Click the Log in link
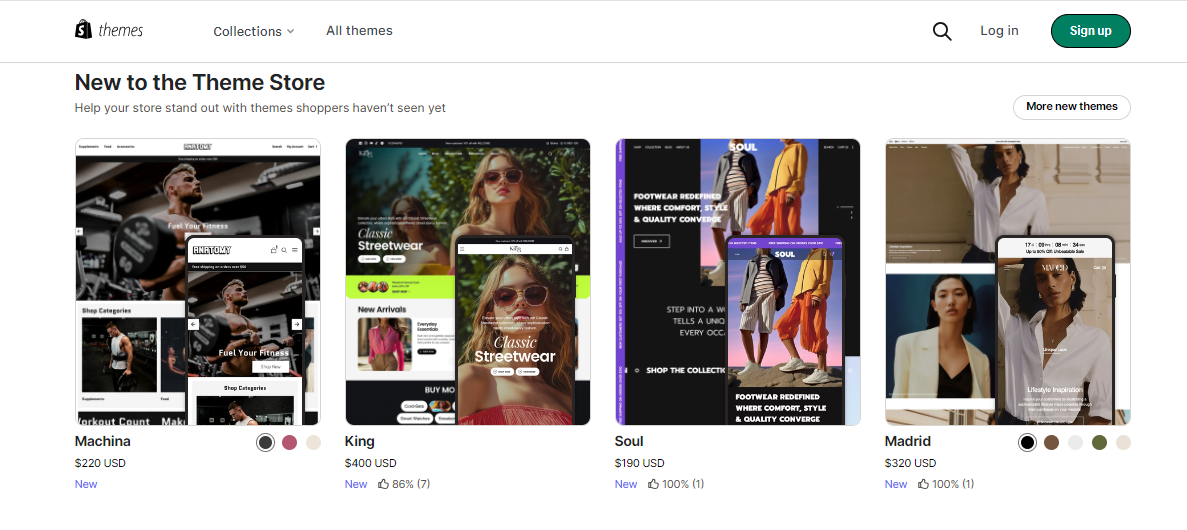Viewport: 1187px width, 530px height. pyautogui.click(x=999, y=31)
